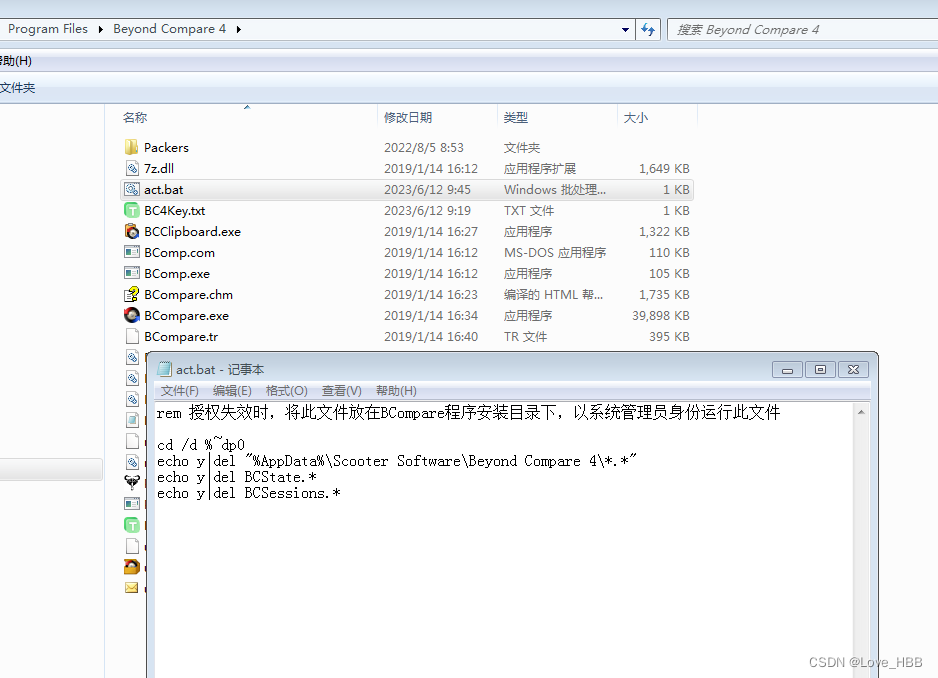The width and height of the screenshot is (938, 678).
Task: Select the act.bat file name
Action: (x=163, y=189)
